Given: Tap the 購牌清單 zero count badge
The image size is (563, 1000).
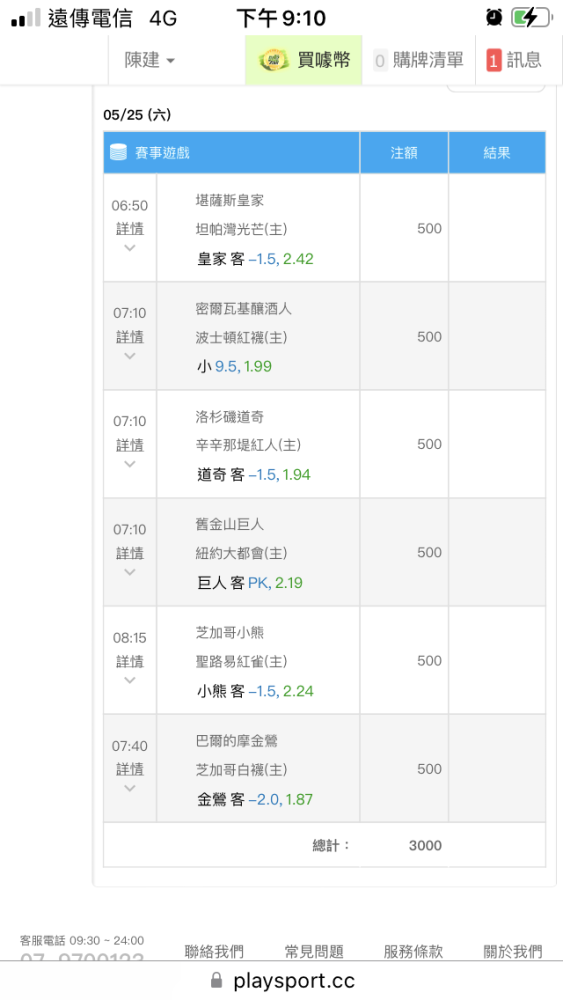Looking at the screenshot, I should (380, 61).
